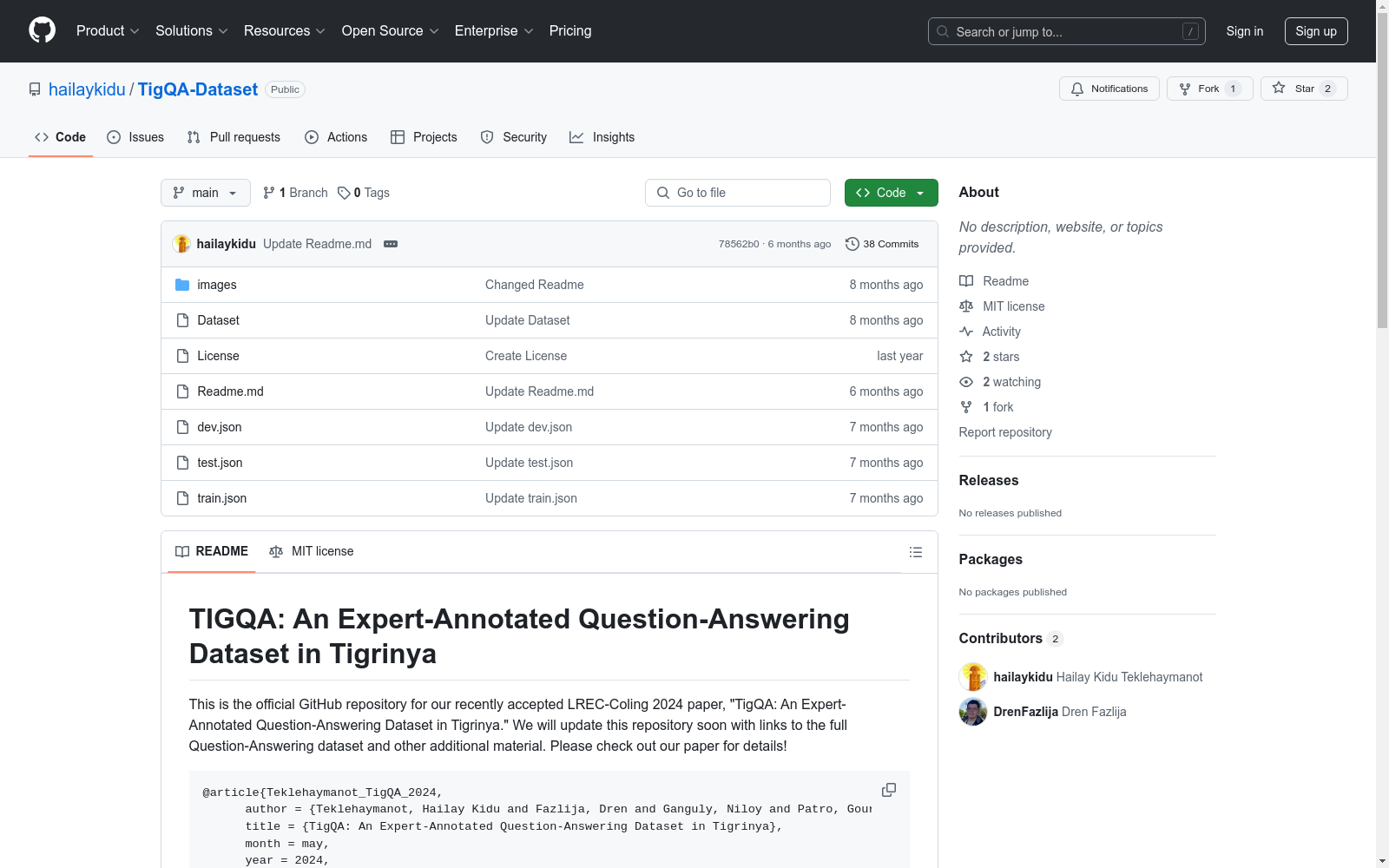Open the Security tab

[514, 137]
